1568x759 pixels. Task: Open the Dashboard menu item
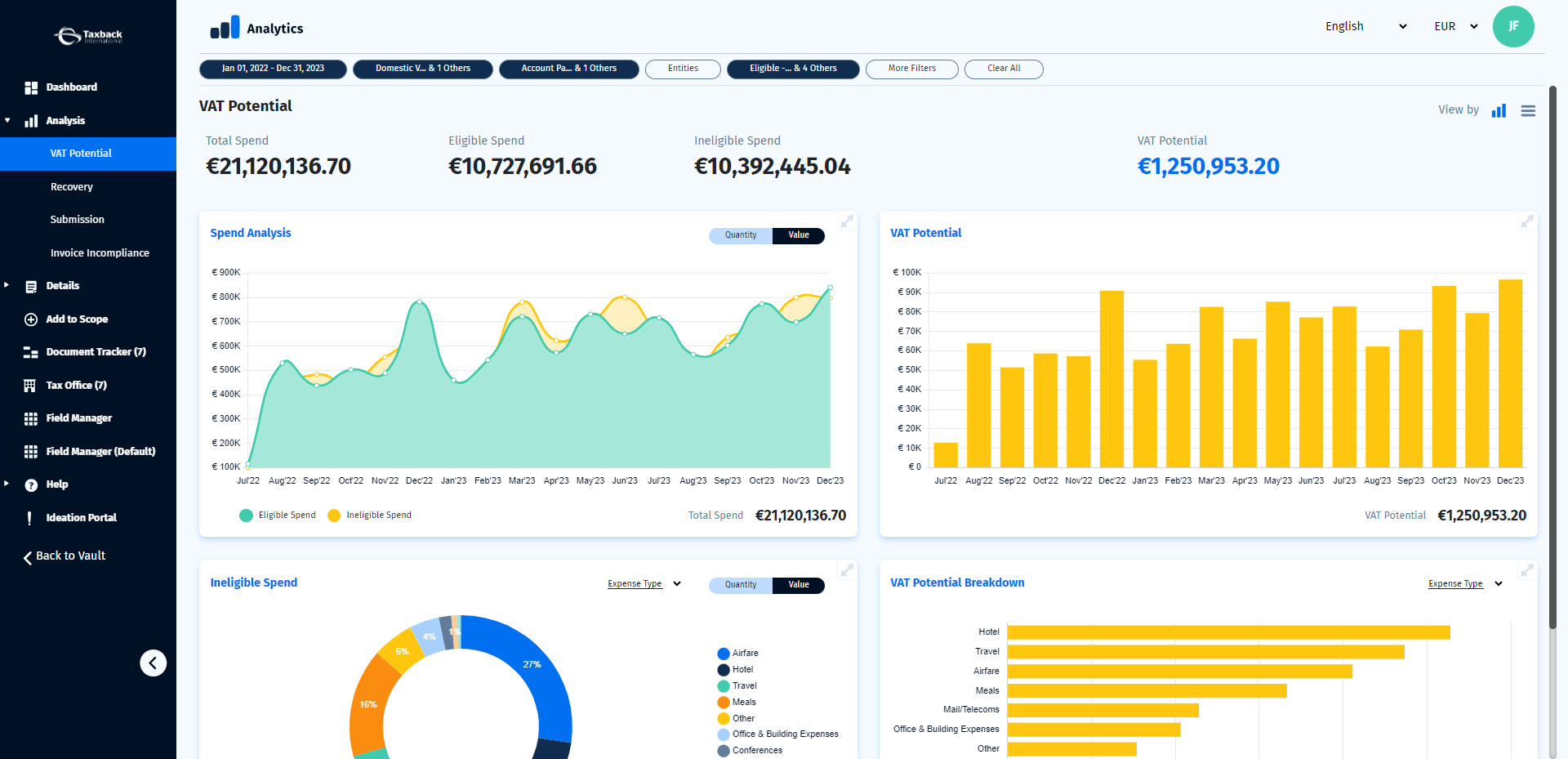(x=72, y=87)
